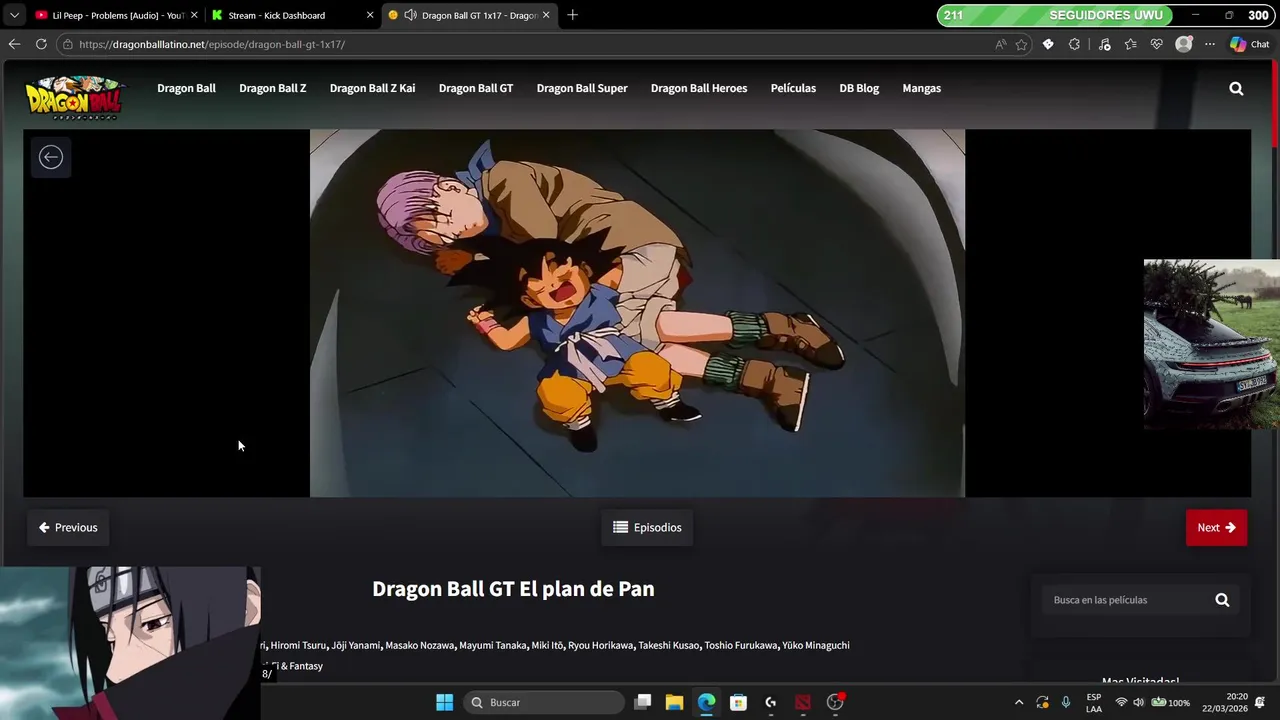The width and height of the screenshot is (1280, 720).
Task: Click the Yūko Minaguchi cast link
Action: pyautogui.click(x=816, y=645)
